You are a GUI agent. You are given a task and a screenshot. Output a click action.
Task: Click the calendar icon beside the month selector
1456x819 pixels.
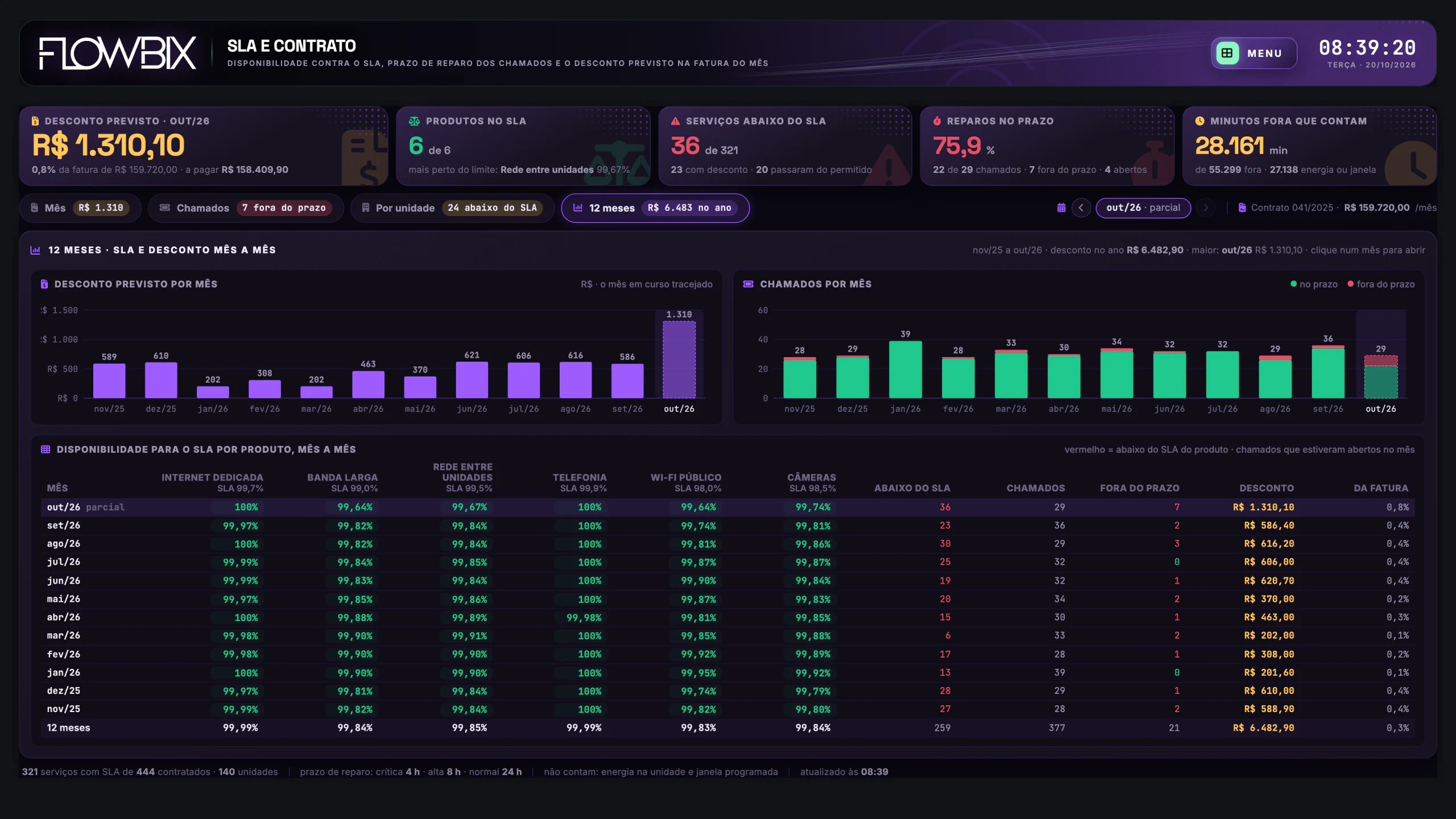(x=1061, y=208)
